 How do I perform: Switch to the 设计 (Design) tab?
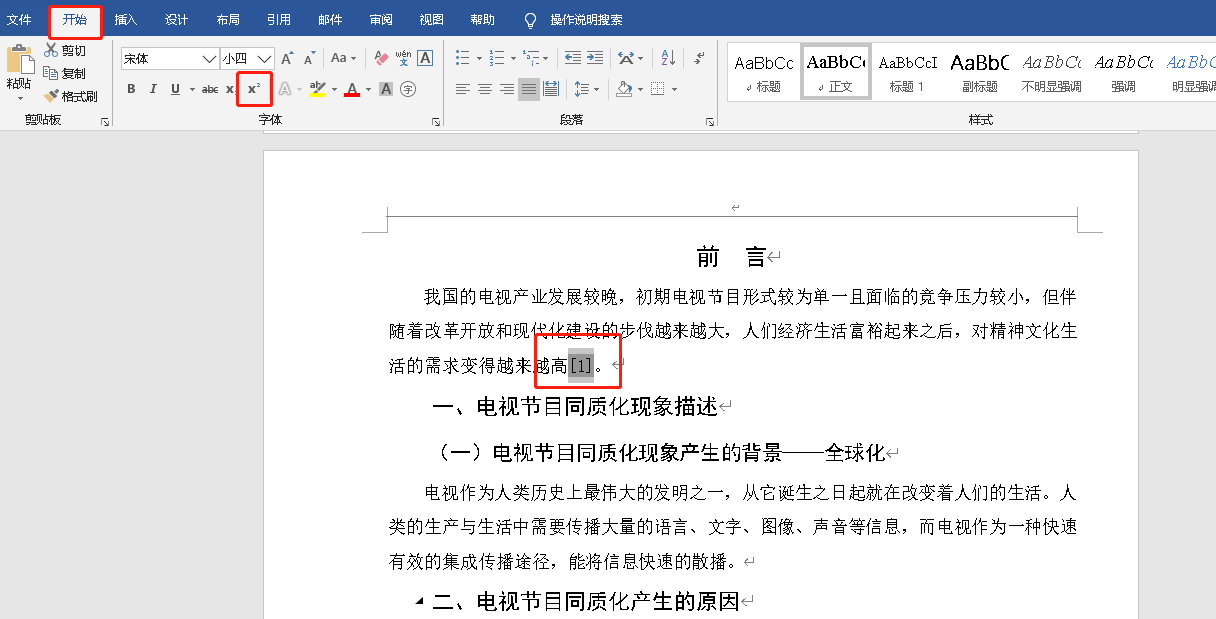click(177, 20)
